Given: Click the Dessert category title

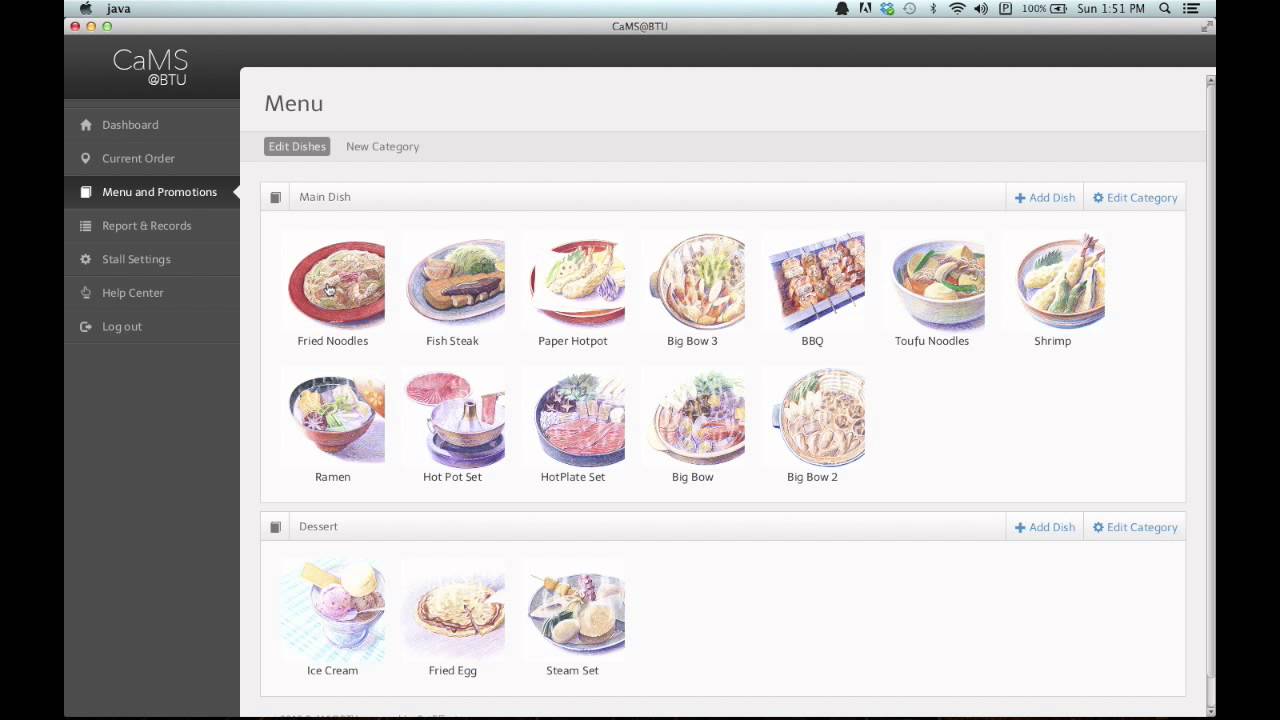Looking at the screenshot, I should pos(318,527).
